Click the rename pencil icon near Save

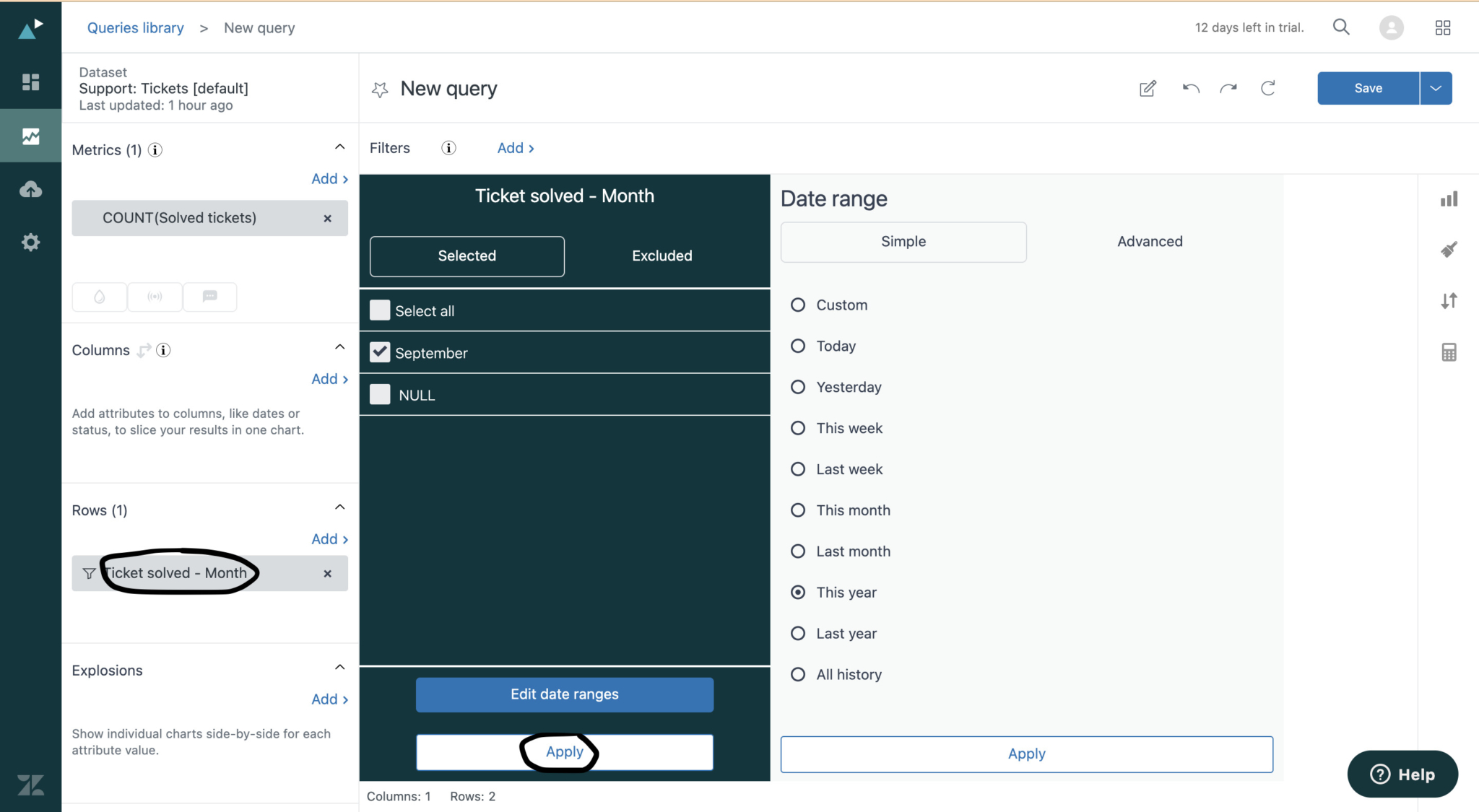coord(1148,88)
